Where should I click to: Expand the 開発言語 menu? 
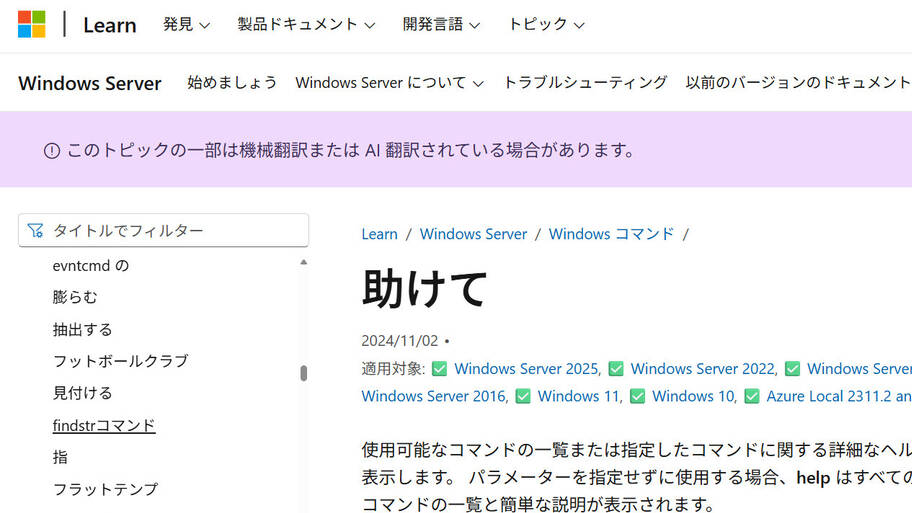[441, 24]
